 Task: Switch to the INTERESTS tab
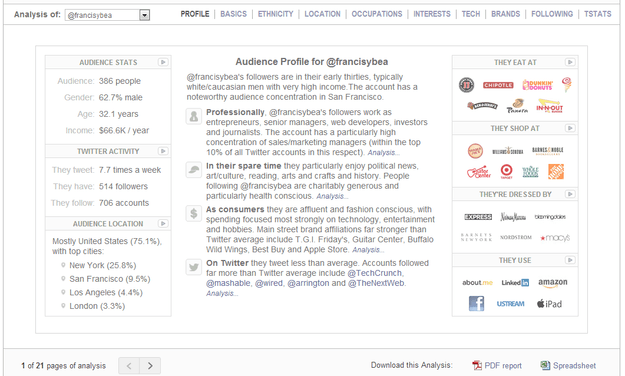(432, 14)
